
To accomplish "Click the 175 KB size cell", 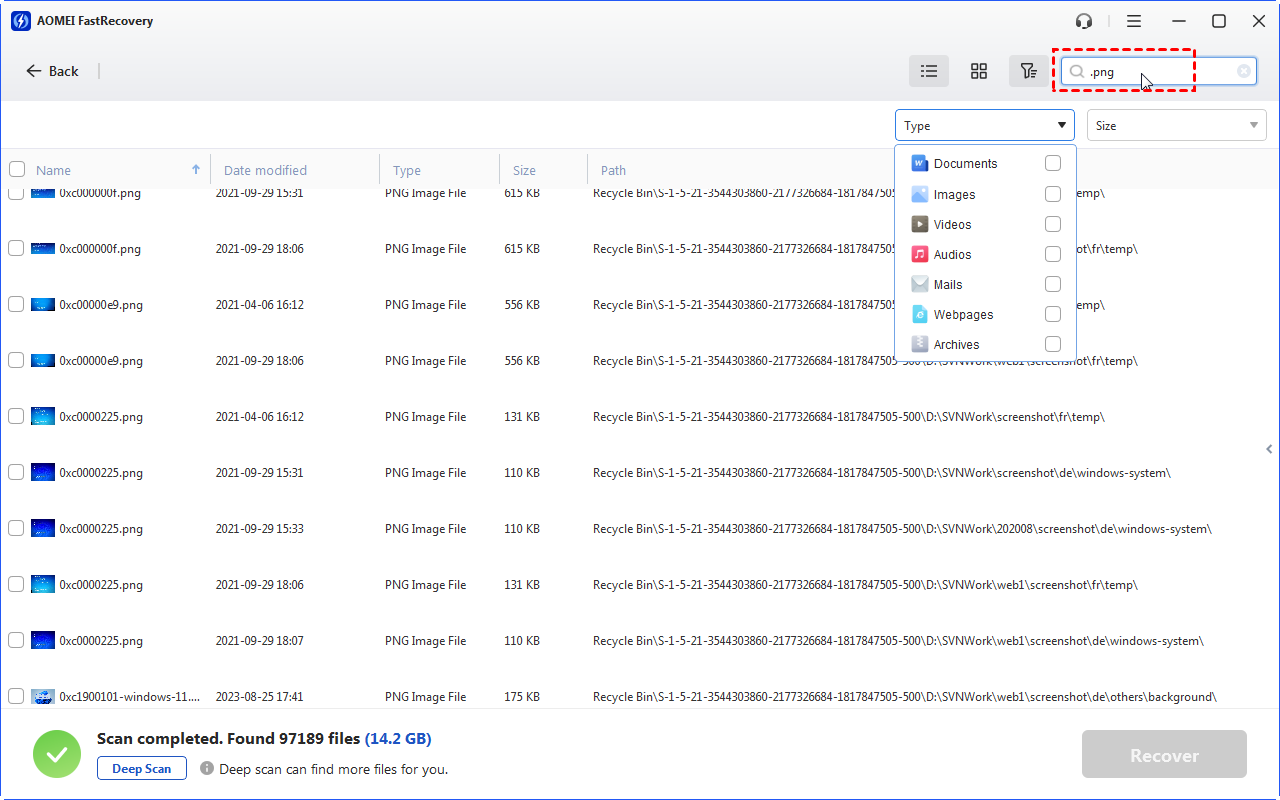I will click(522, 697).
